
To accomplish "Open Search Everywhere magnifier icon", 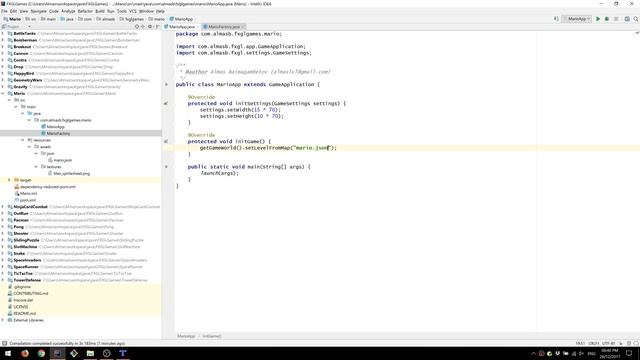I will (x=636, y=19).
